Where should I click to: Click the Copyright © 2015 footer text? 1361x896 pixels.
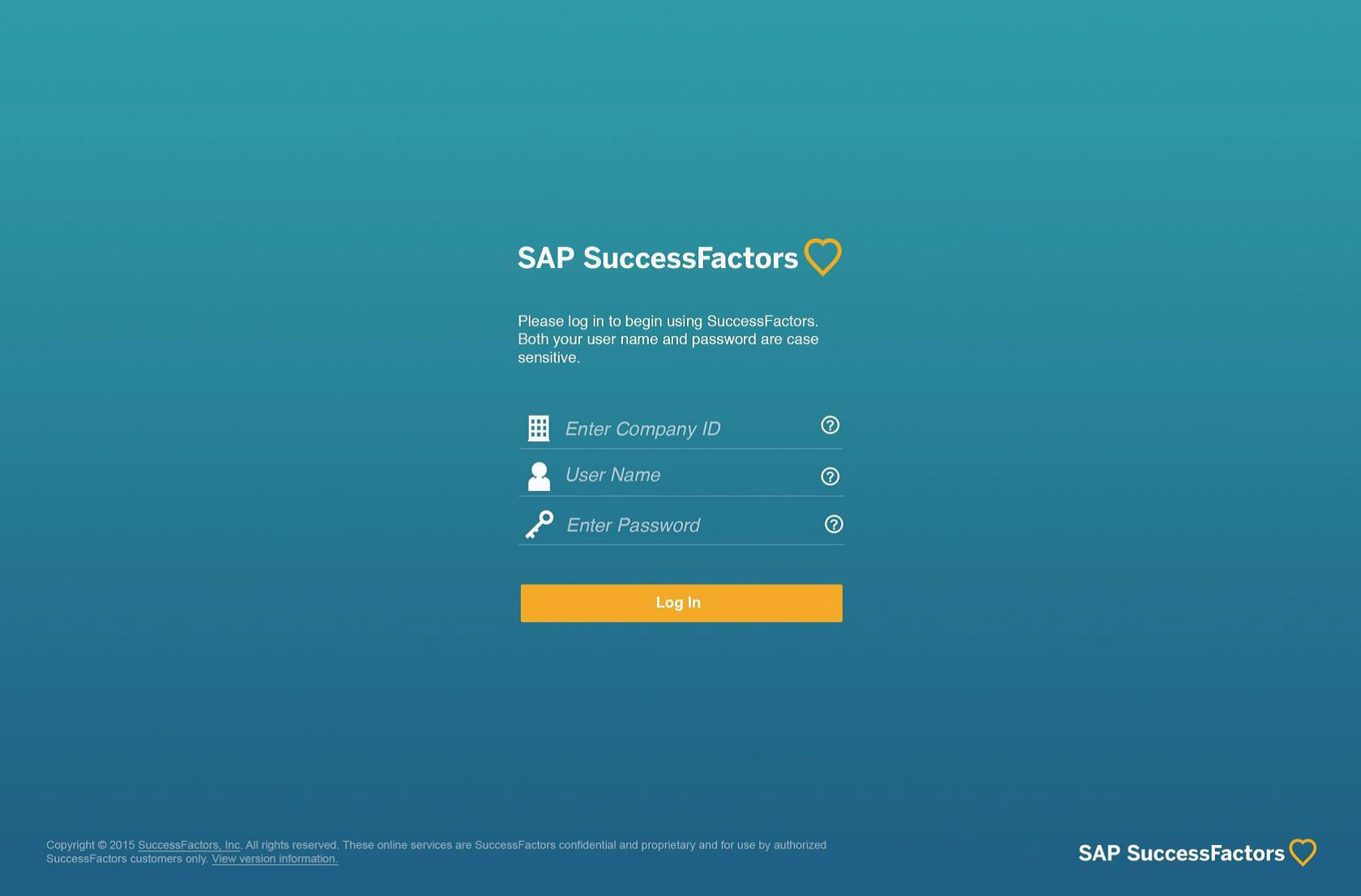pos(90,845)
